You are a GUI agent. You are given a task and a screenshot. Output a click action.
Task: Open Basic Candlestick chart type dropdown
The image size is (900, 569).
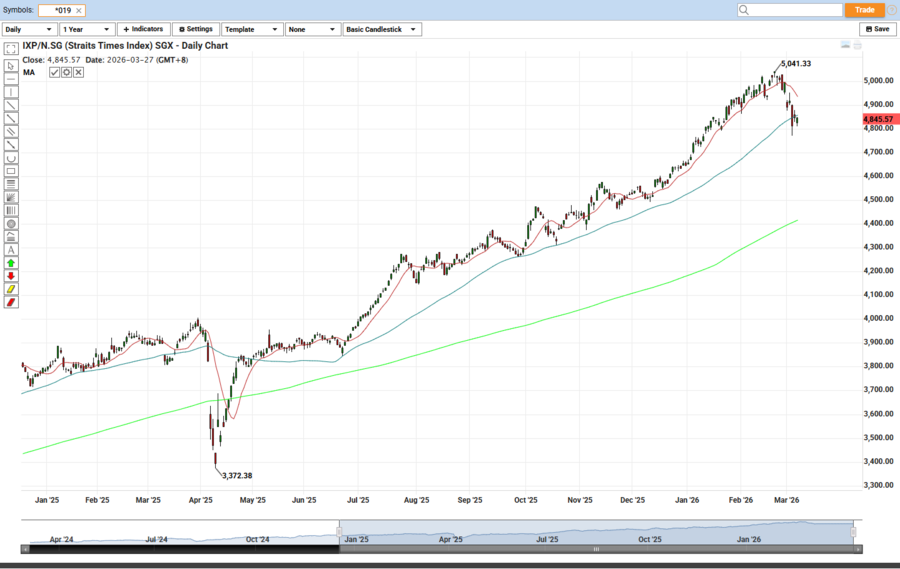point(381,29)
